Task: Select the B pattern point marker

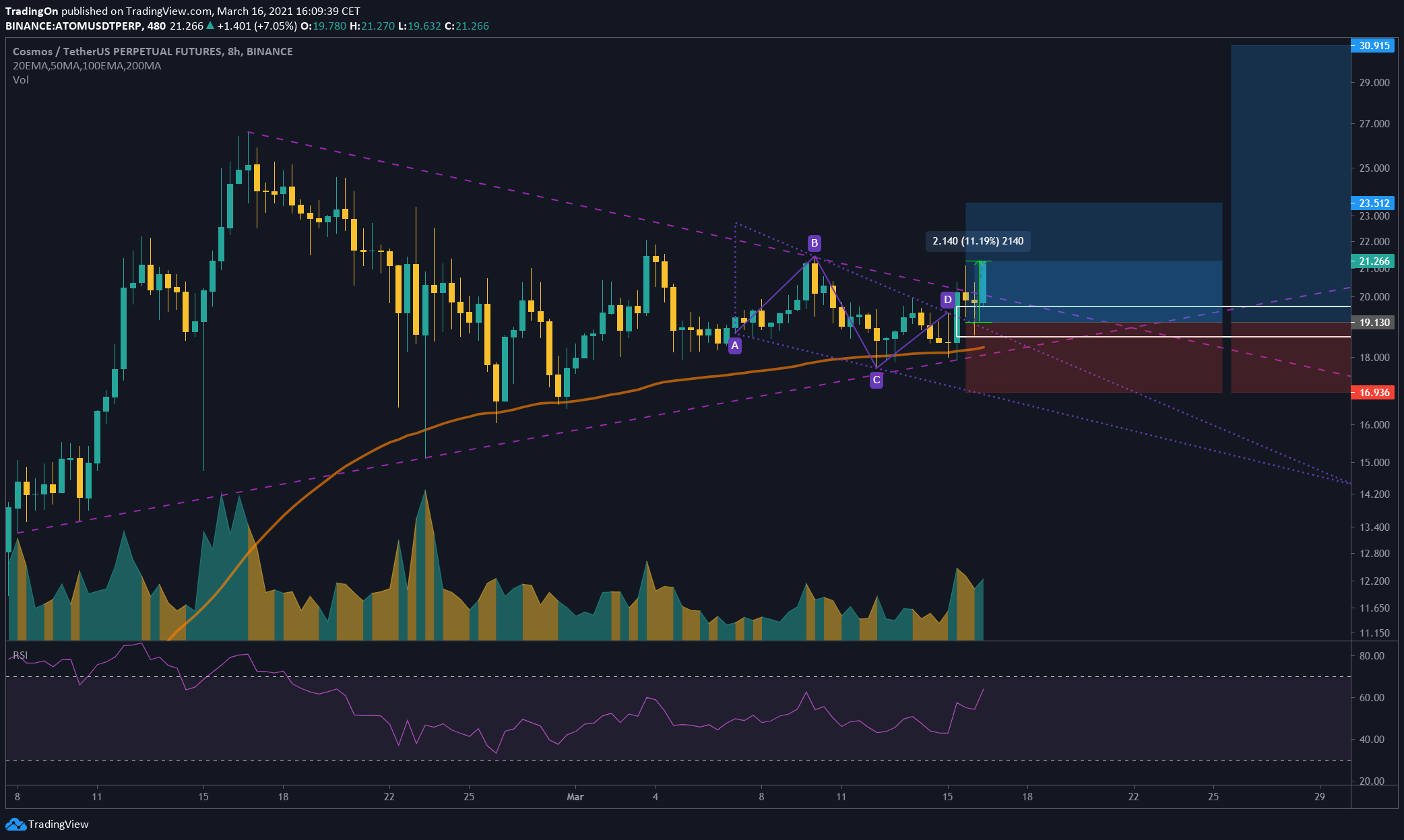Action: click(x=815, y=243)
